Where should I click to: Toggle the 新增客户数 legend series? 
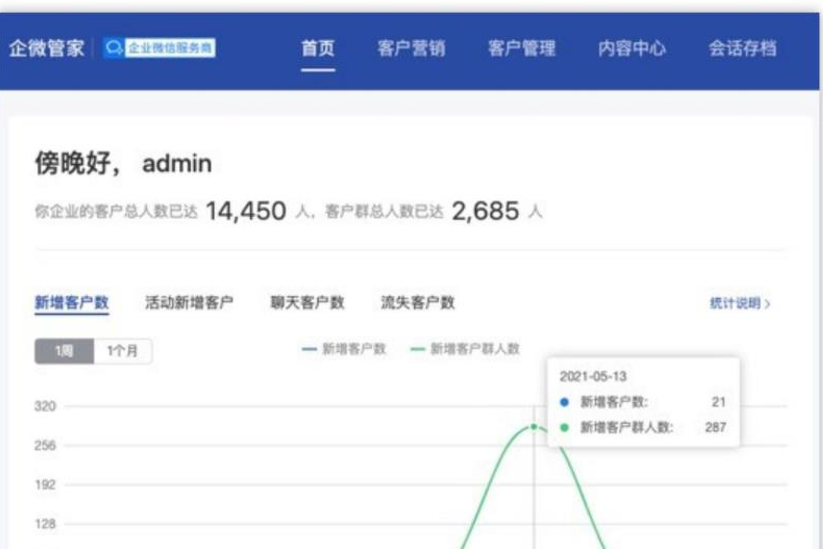344,349
